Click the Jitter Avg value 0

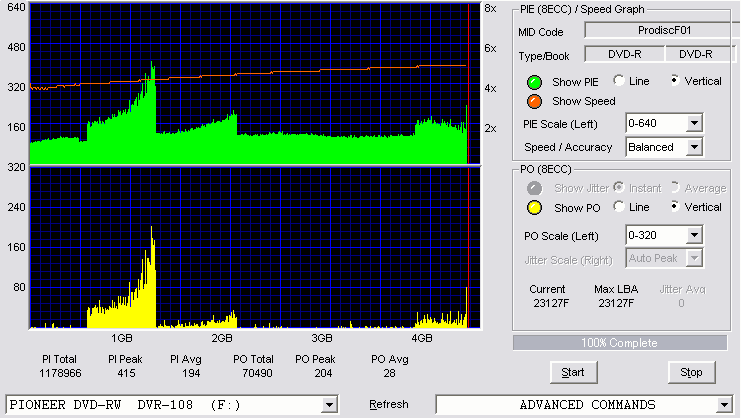pos(681,303)
